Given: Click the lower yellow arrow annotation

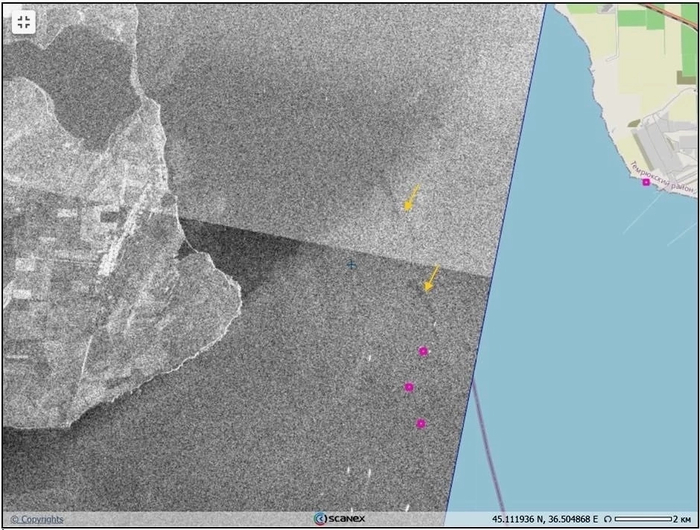Looking at the screenshot, I should pyautogui.click(x=431, y=278).
